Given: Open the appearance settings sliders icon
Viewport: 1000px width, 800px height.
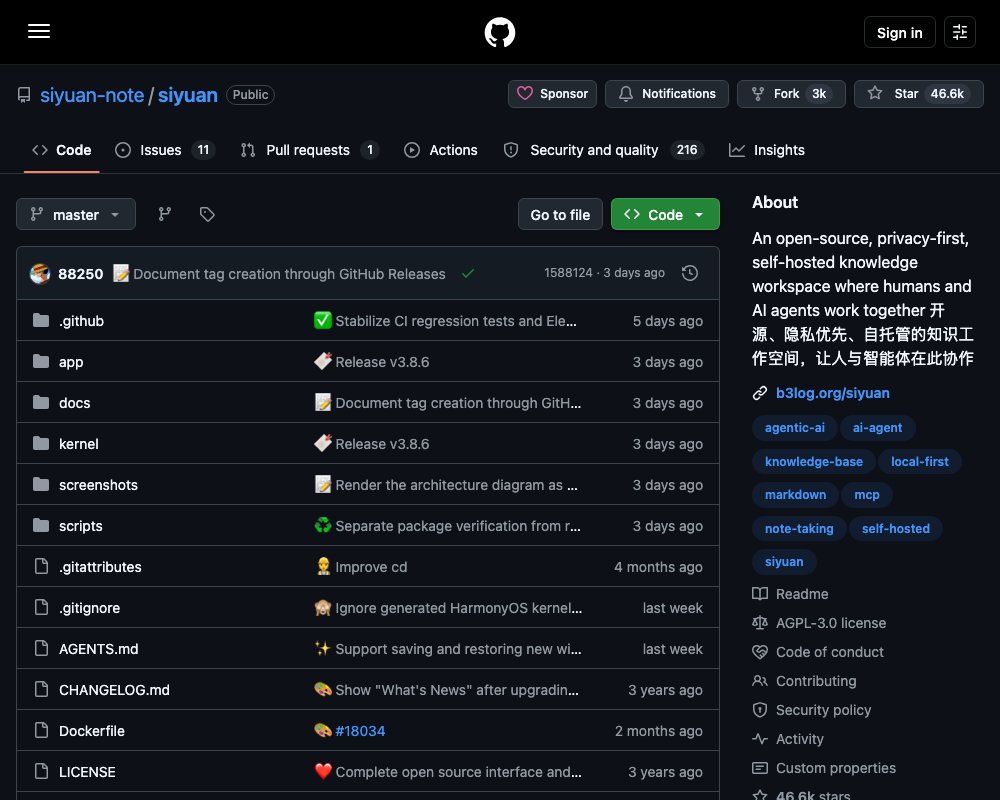Looking at the screenshot, I should pos(960,32).
